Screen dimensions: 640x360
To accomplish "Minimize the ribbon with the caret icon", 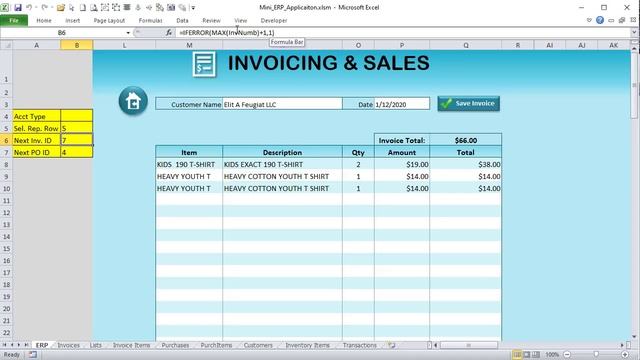I will [x=589, y=20].
